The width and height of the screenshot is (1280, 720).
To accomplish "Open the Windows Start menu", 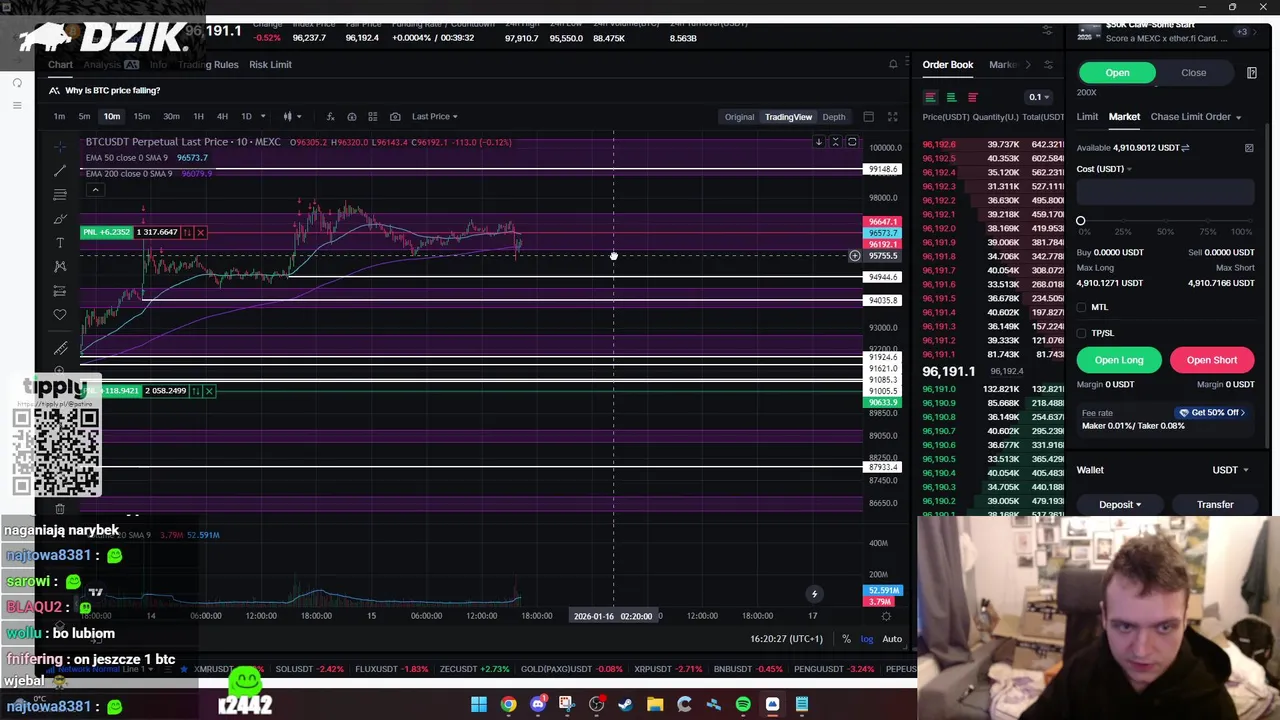I will tap(479, 705).
